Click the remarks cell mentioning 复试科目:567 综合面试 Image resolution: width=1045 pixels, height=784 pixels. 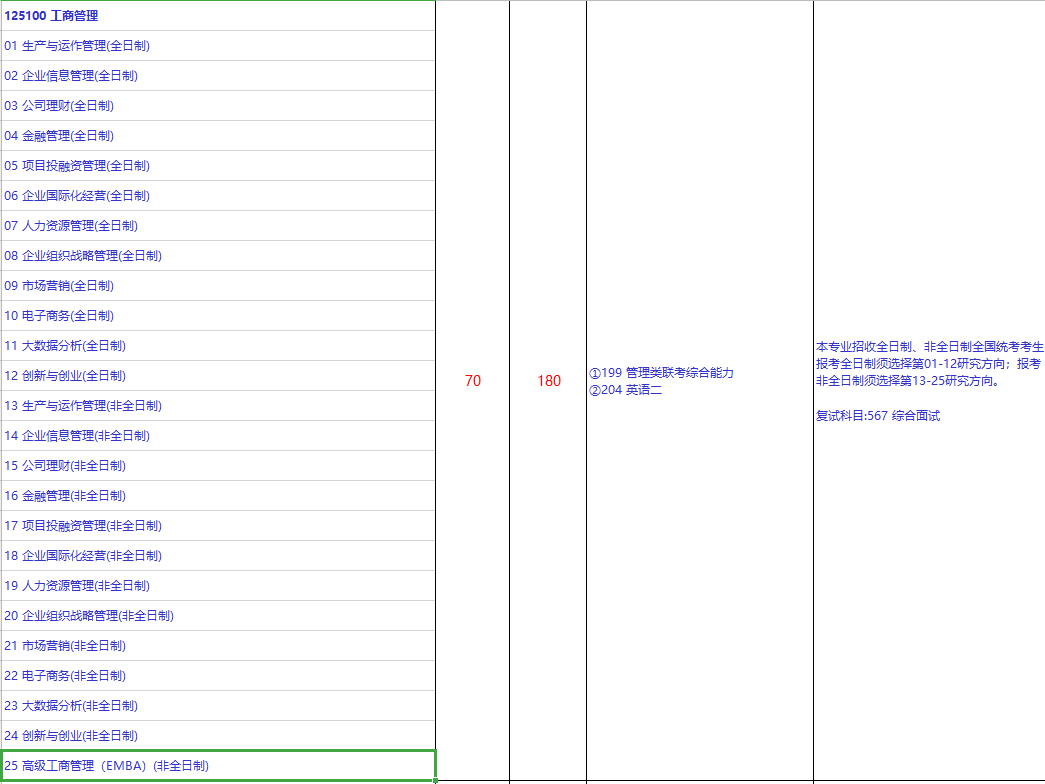[x=928, y=381]
